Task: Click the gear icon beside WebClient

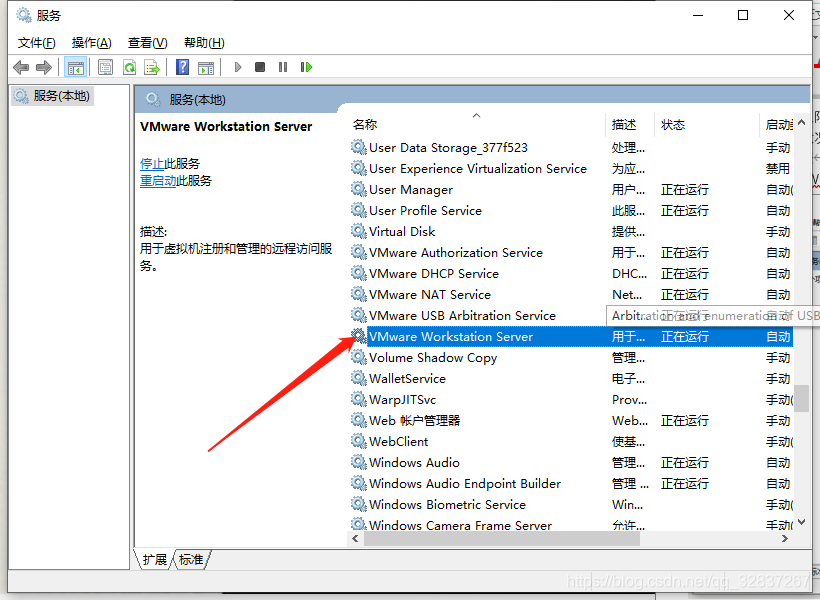Action: 359,441
